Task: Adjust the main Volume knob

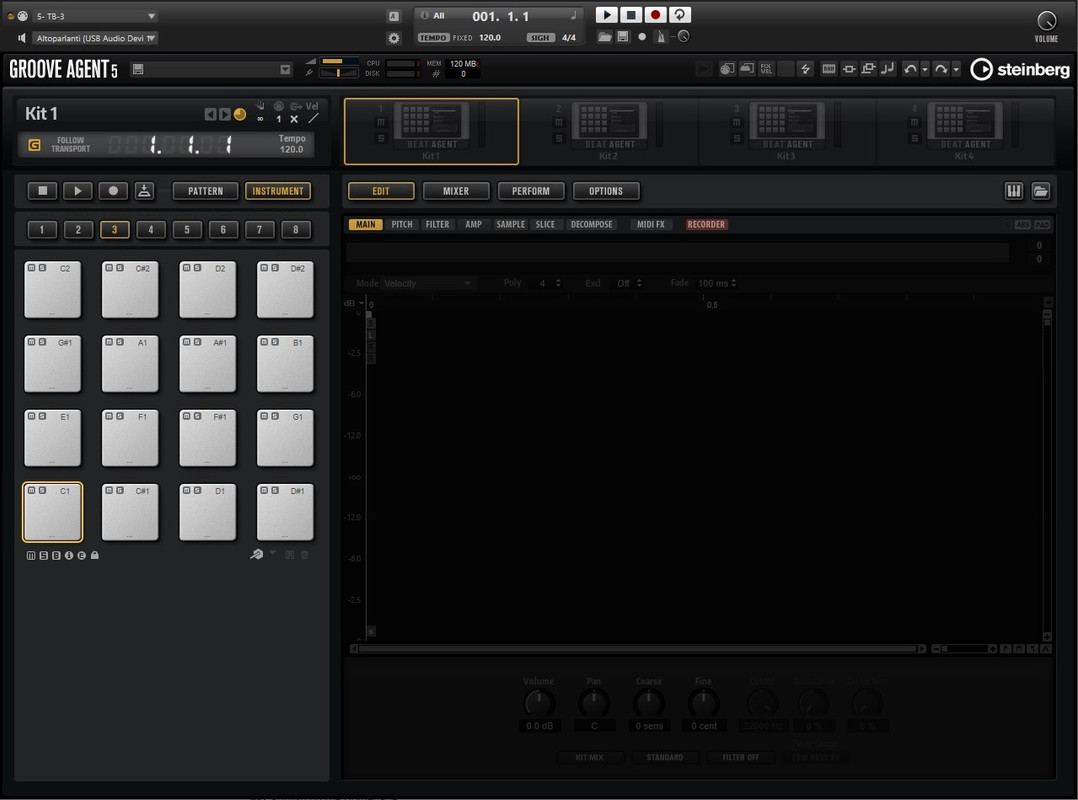Action: click(1046, 20)
